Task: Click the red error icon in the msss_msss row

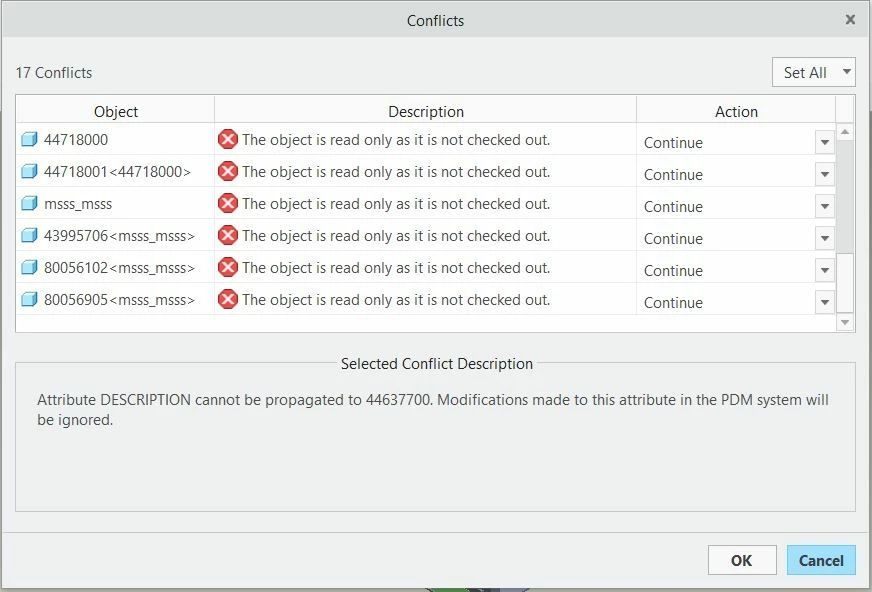Action: coord(227,203)
